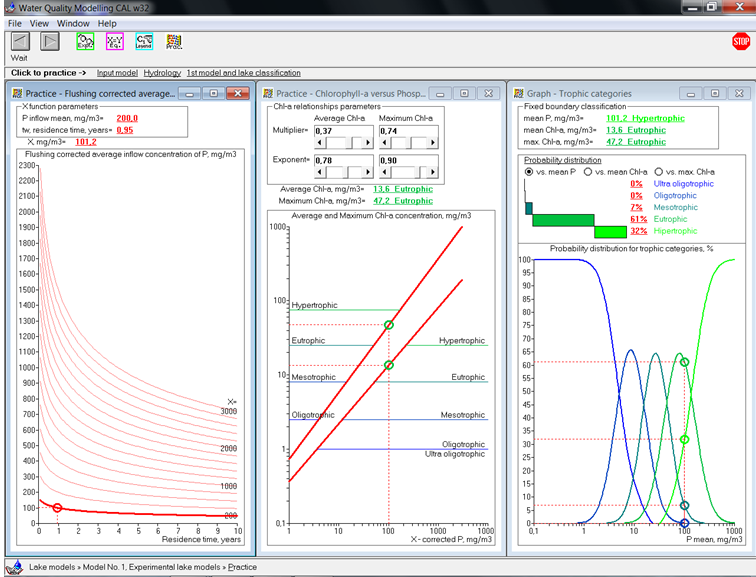Open the X=Y Eq. equation icon
The height and width of the screenshot is (577, 756).
(115, 41)
